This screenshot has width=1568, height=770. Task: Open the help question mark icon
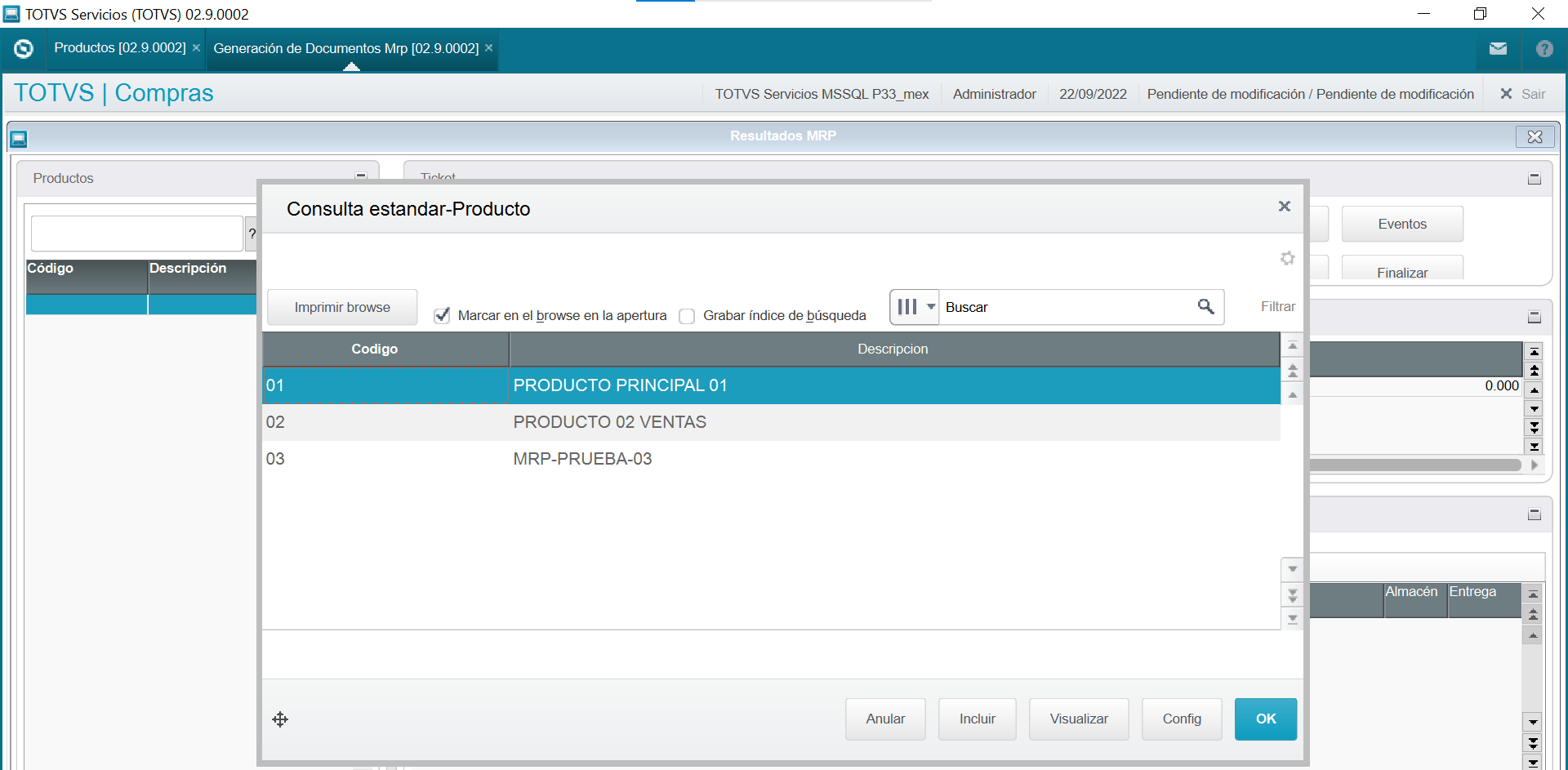[1544, 49]
